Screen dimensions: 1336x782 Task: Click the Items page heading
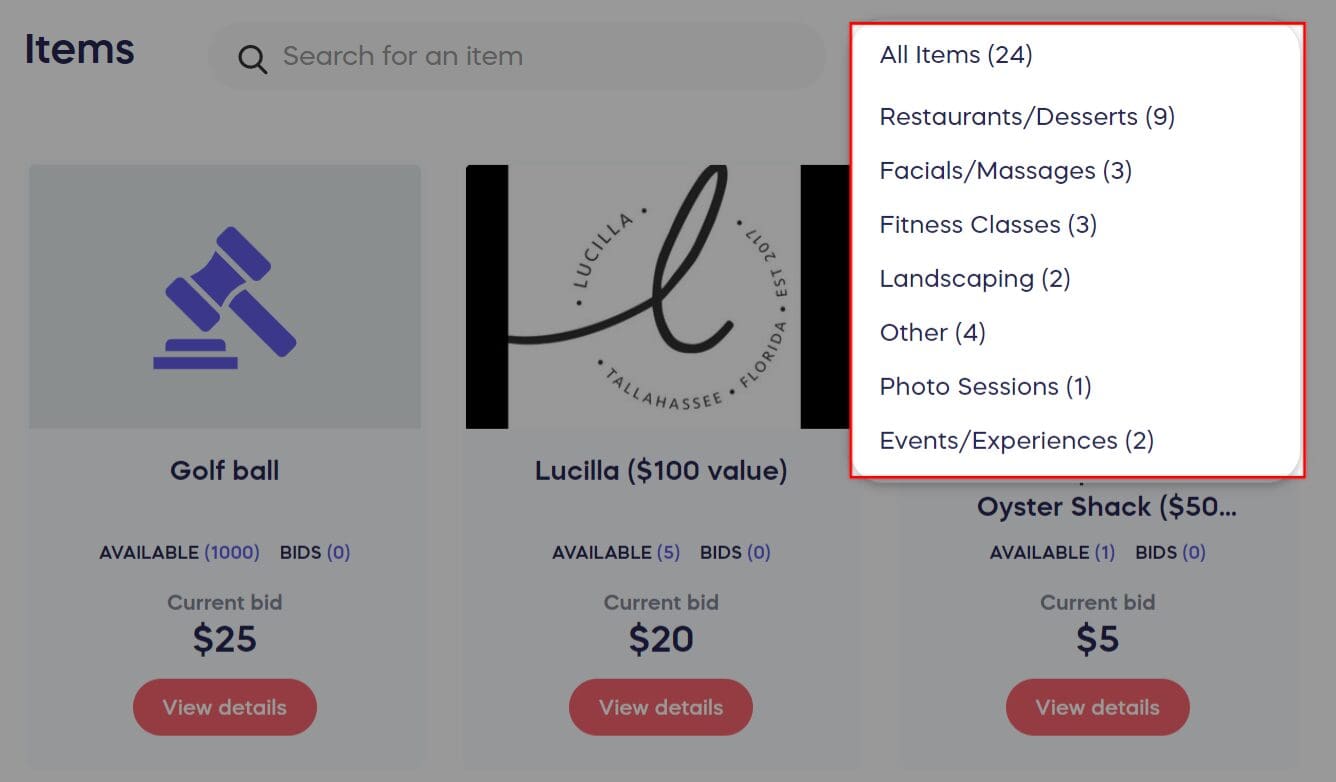pyautogui.click(x=80, y=49)
